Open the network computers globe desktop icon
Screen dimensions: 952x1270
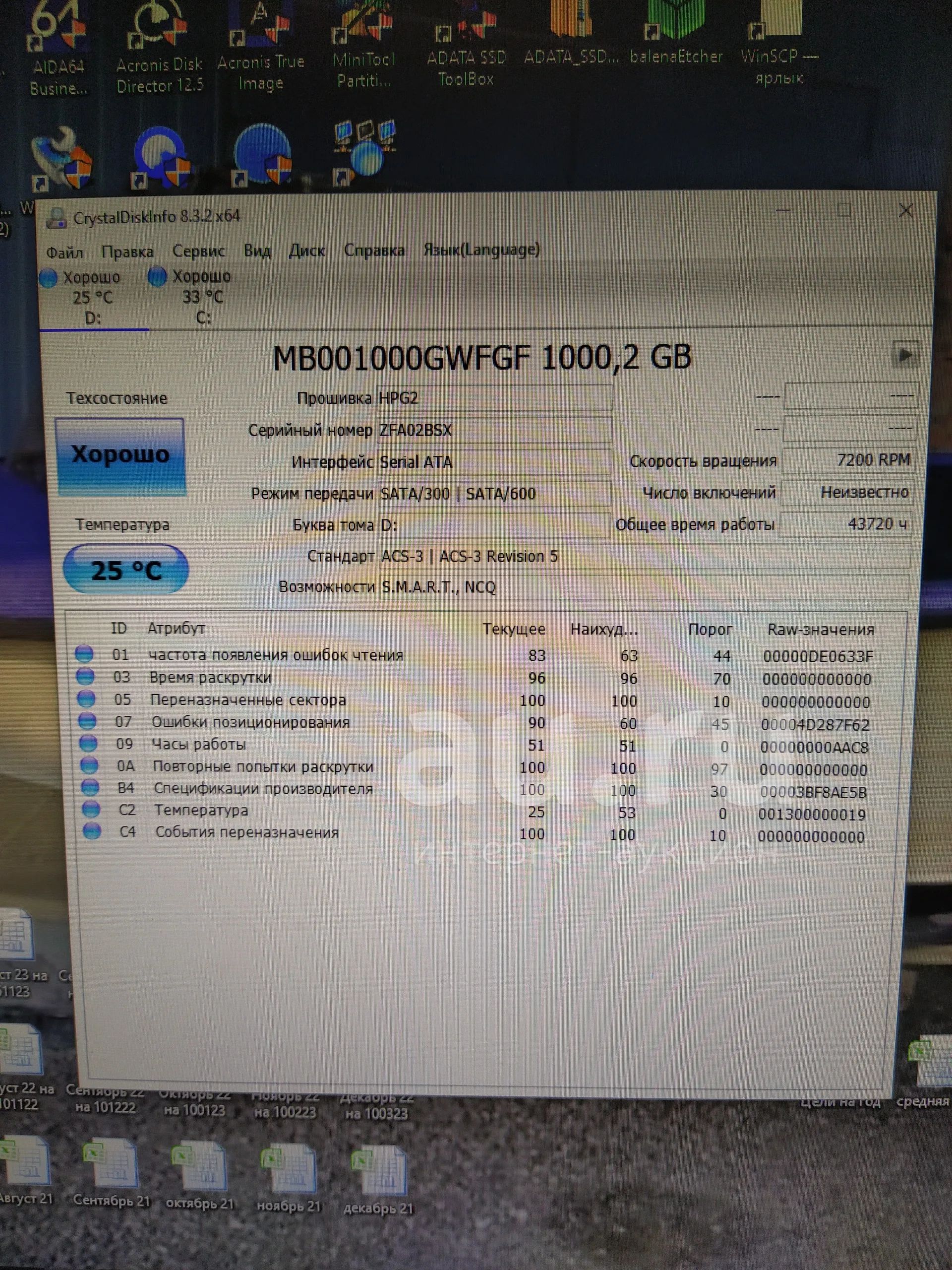(364, 152)
